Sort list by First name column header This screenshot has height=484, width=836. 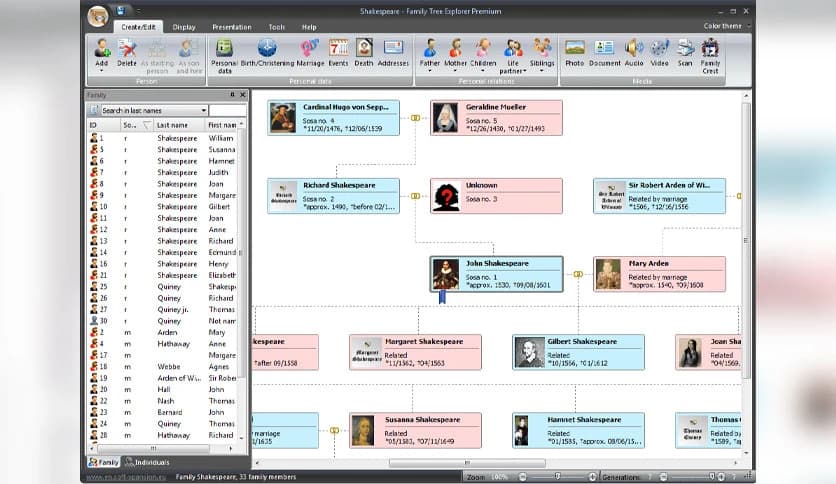click(223, 125)
